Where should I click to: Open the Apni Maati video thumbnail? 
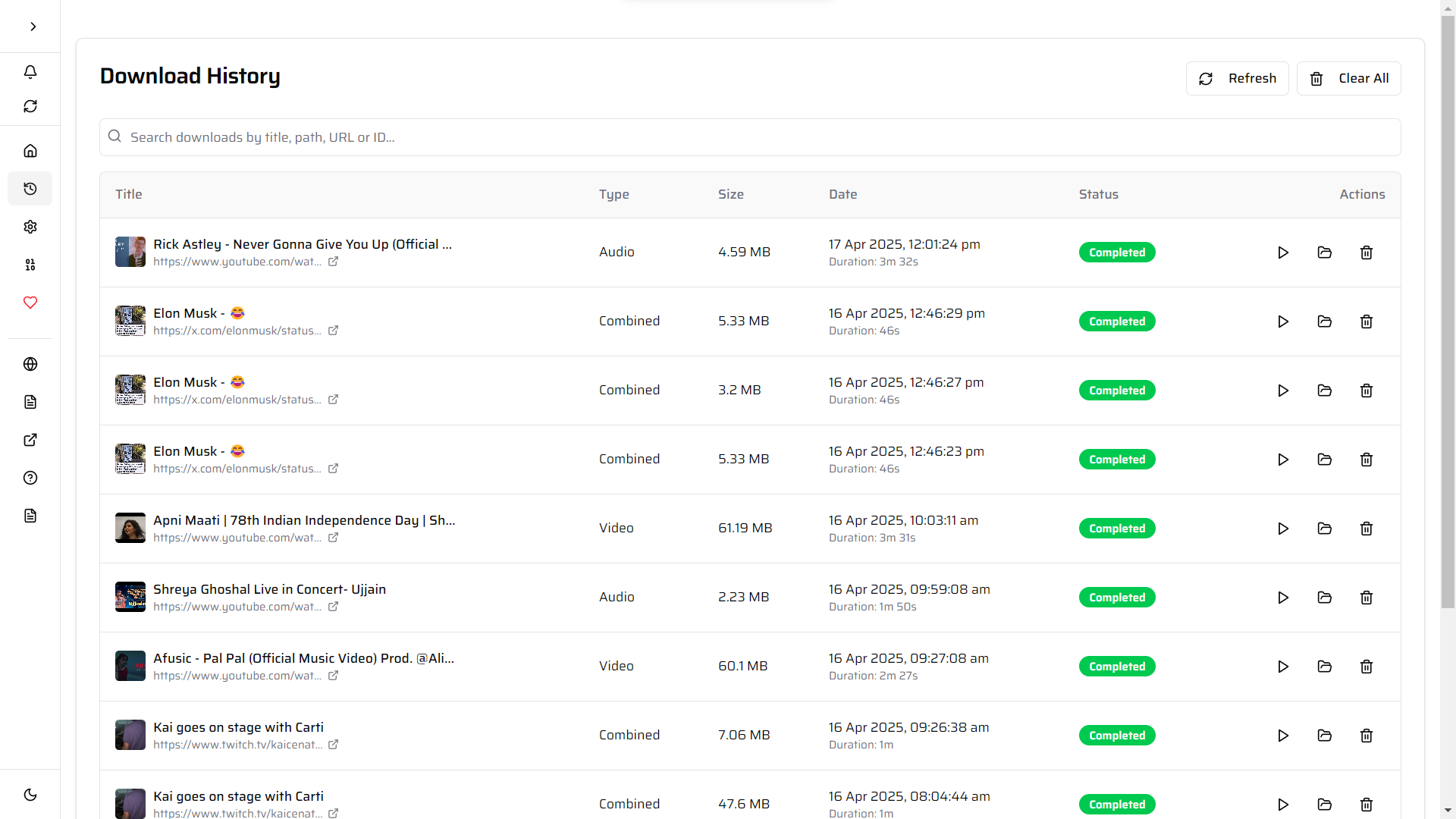click(x=130, y=528)
